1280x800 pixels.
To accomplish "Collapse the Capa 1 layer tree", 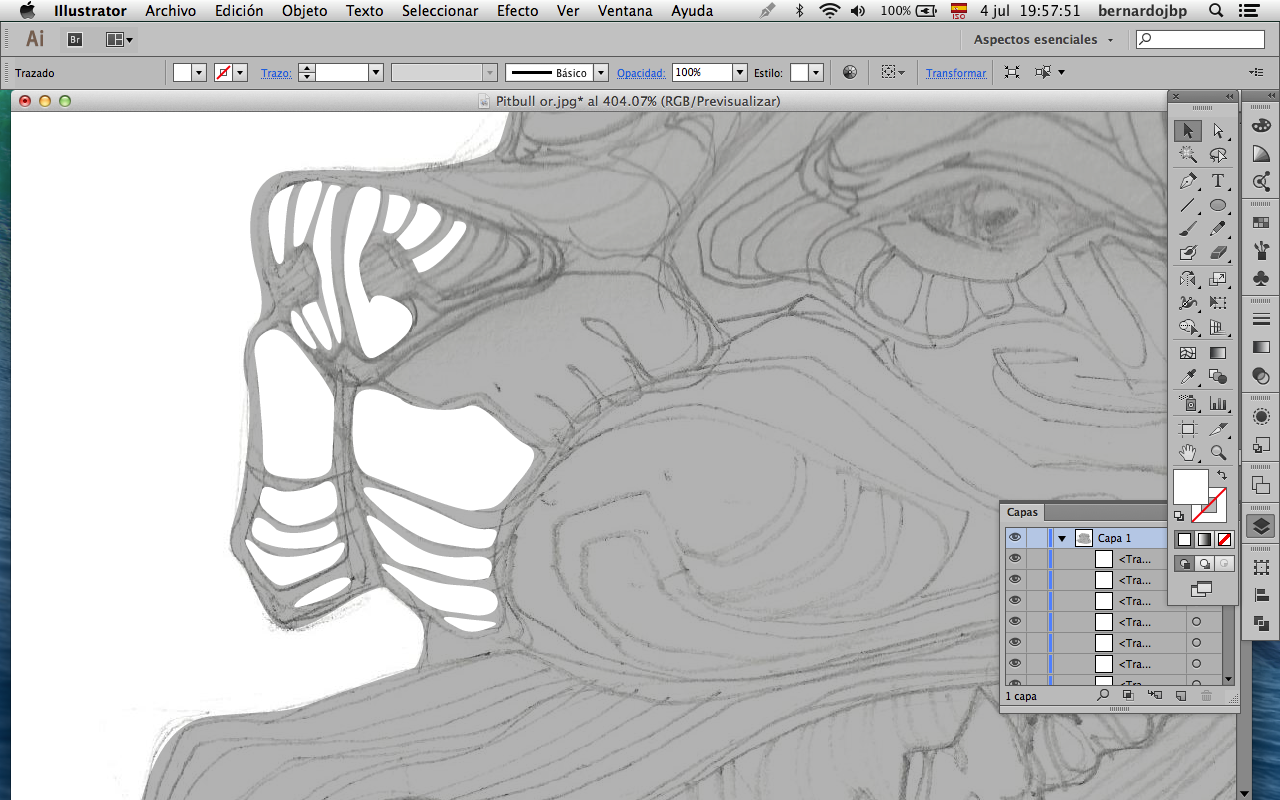I will [x=1062, y=538].
